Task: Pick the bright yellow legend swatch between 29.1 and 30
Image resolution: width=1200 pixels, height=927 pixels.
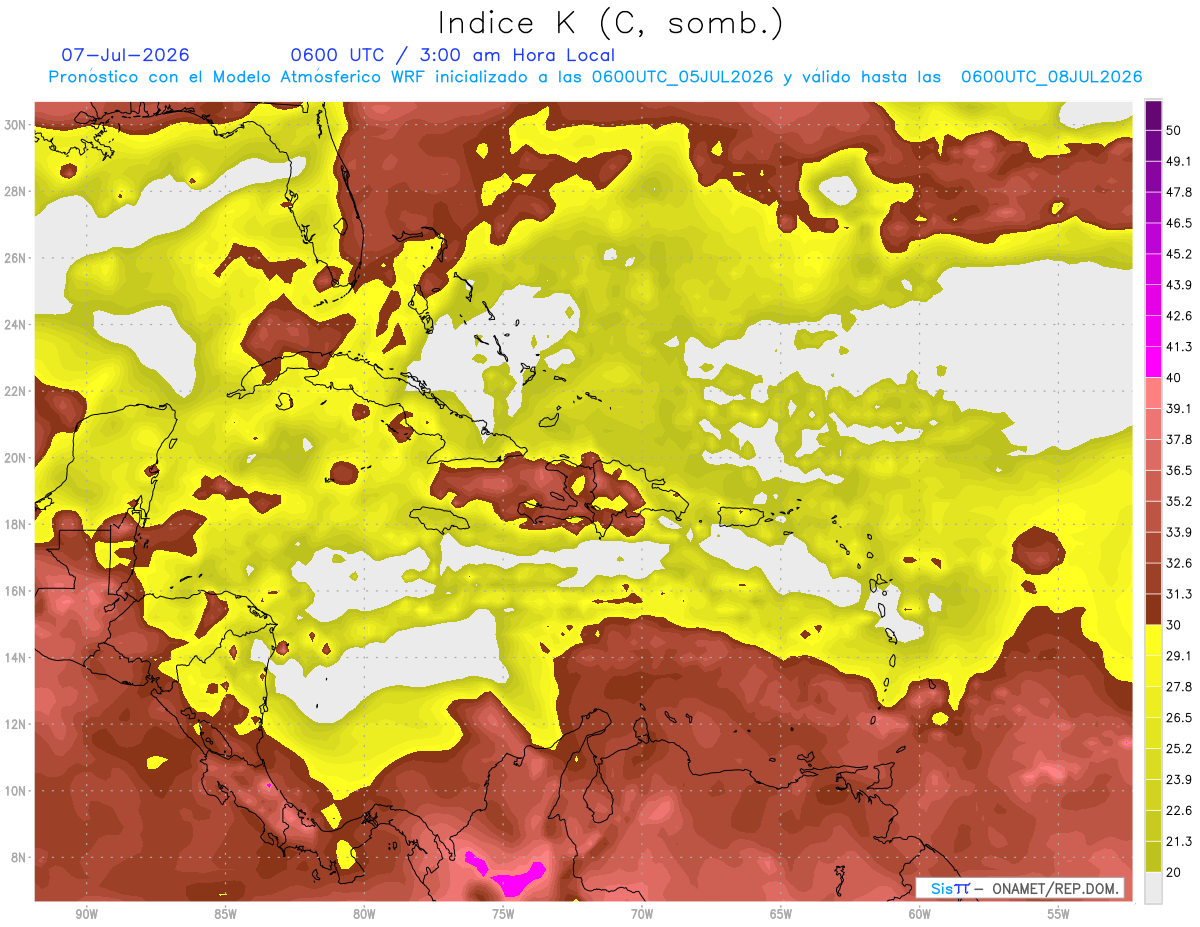Action: [x=1153, y=640]
